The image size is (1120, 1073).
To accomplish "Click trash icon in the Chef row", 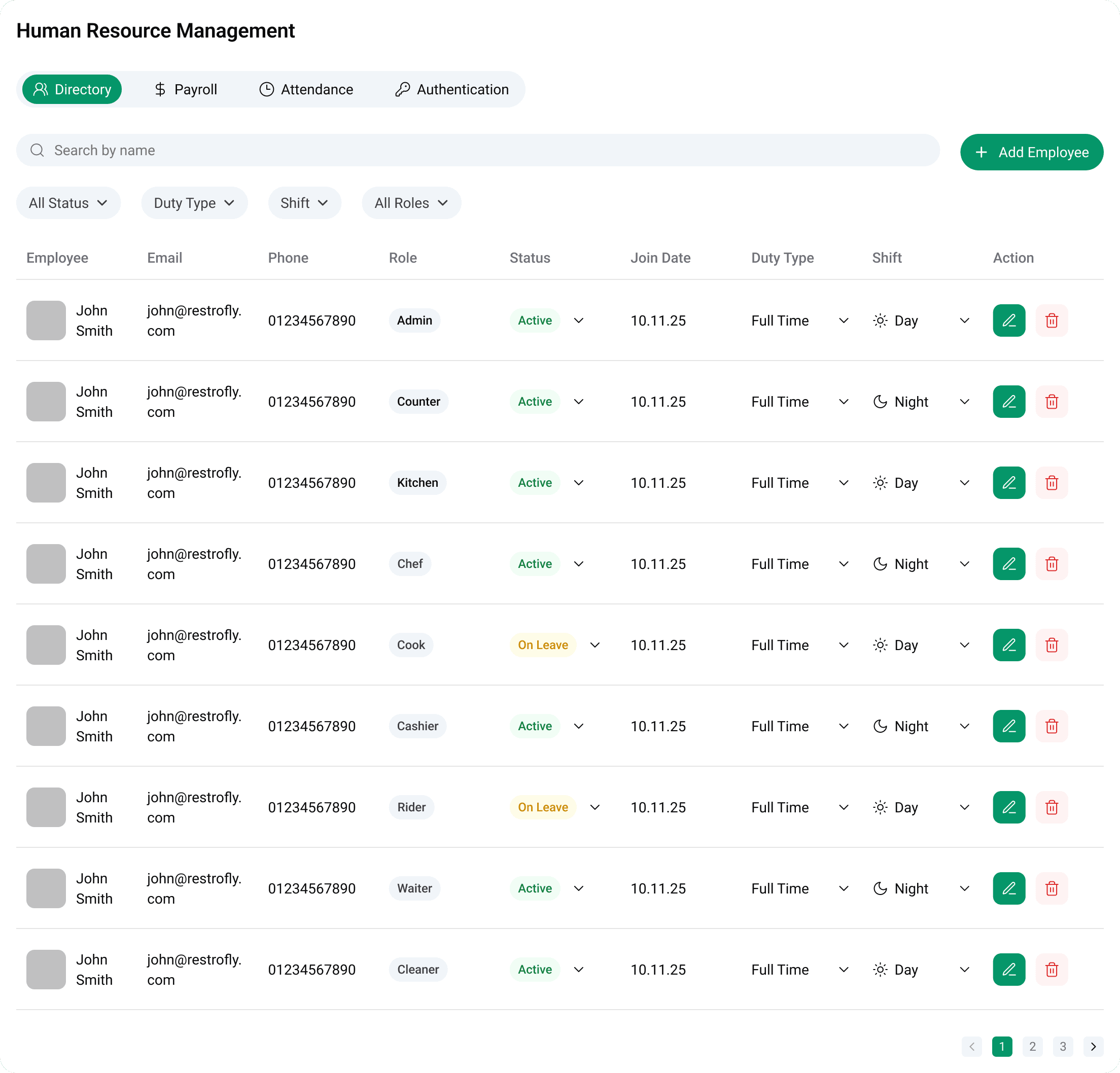I will point(1052,564).
